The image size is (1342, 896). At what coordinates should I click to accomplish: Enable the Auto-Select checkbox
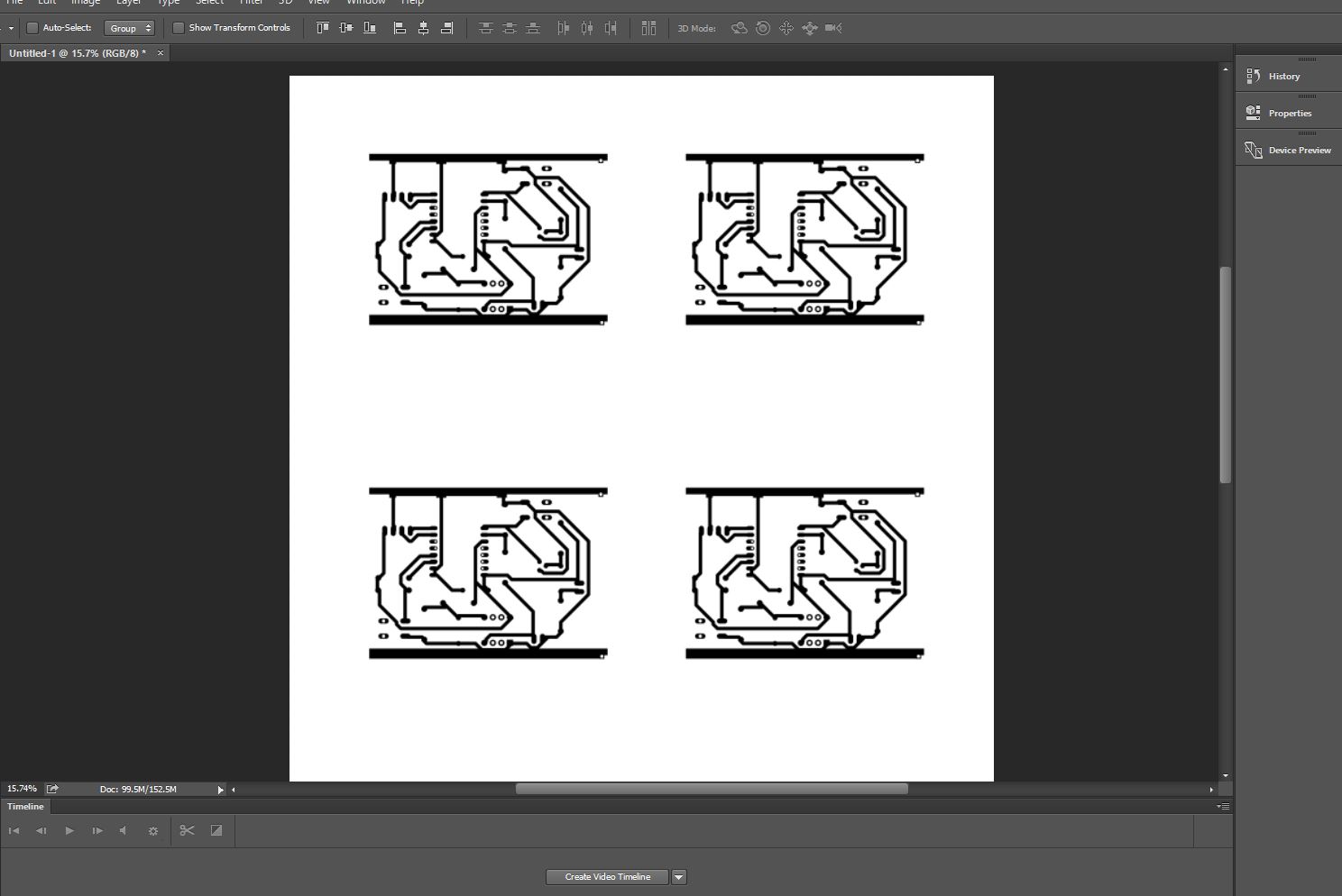[32, 28]
